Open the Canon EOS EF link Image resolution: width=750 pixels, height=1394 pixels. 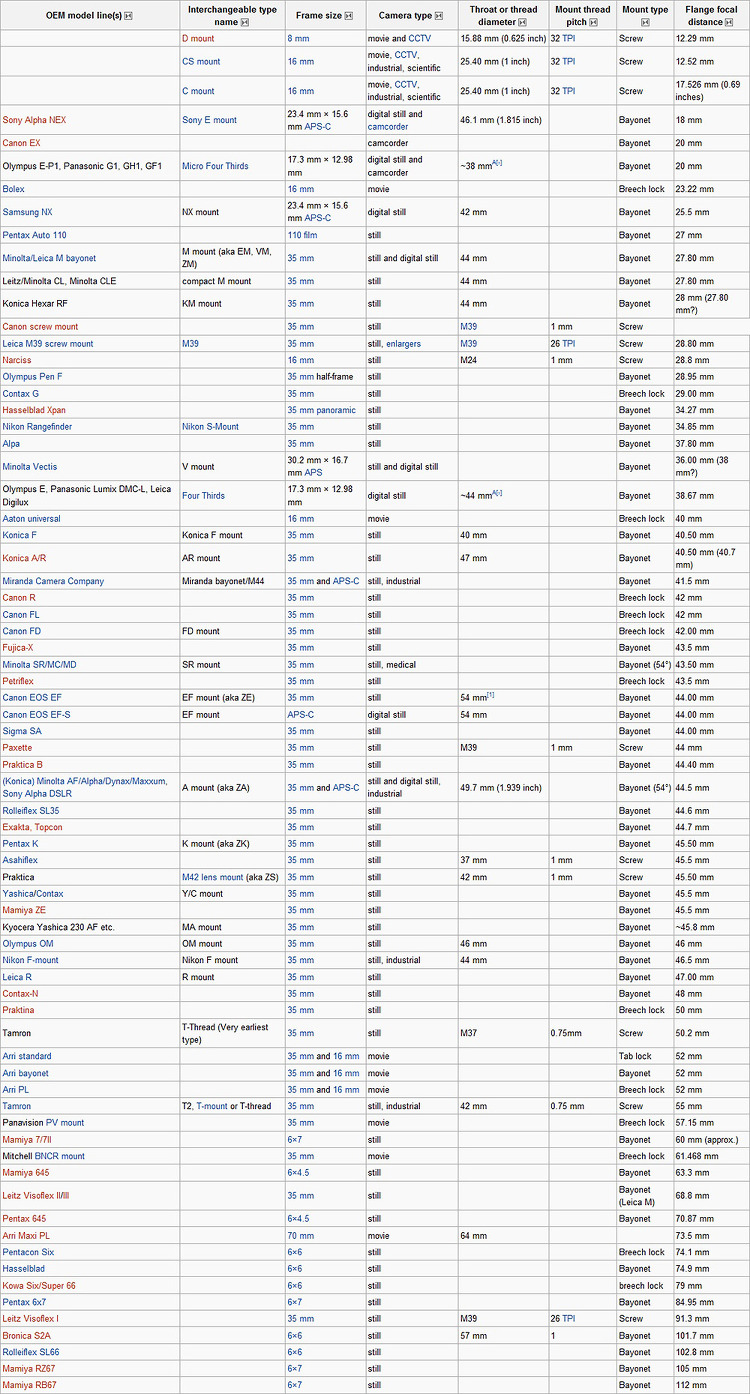[32, 697]
